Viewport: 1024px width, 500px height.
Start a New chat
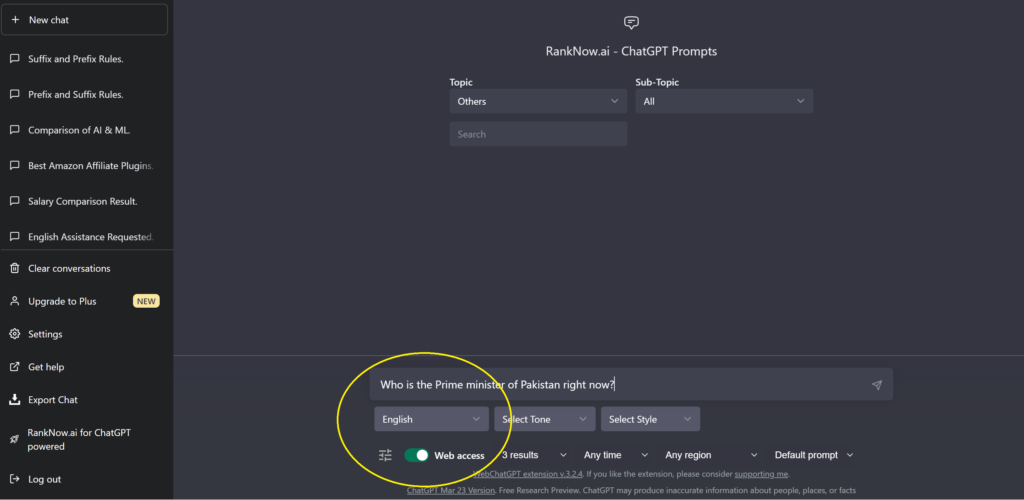tap(85, 20)
